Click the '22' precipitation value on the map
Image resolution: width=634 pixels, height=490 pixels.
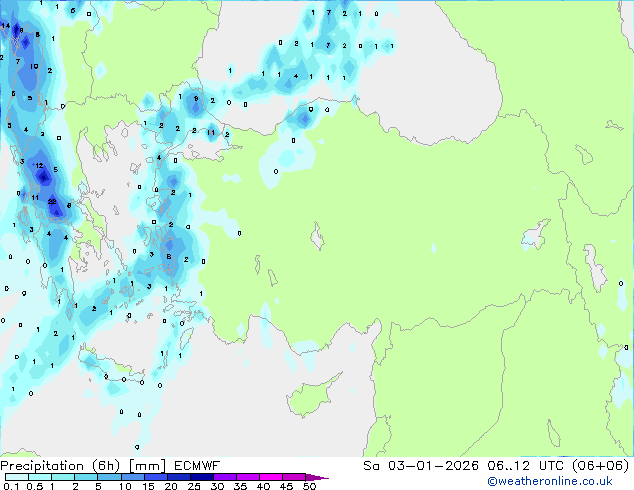52,201
